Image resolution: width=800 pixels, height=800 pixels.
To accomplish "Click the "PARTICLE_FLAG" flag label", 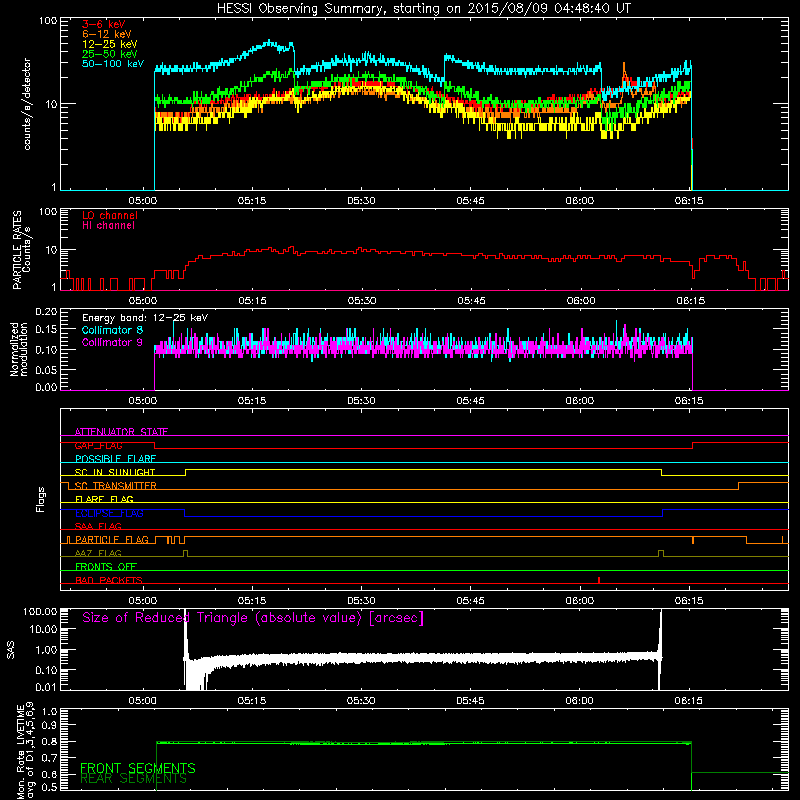I will click(112, 540).
